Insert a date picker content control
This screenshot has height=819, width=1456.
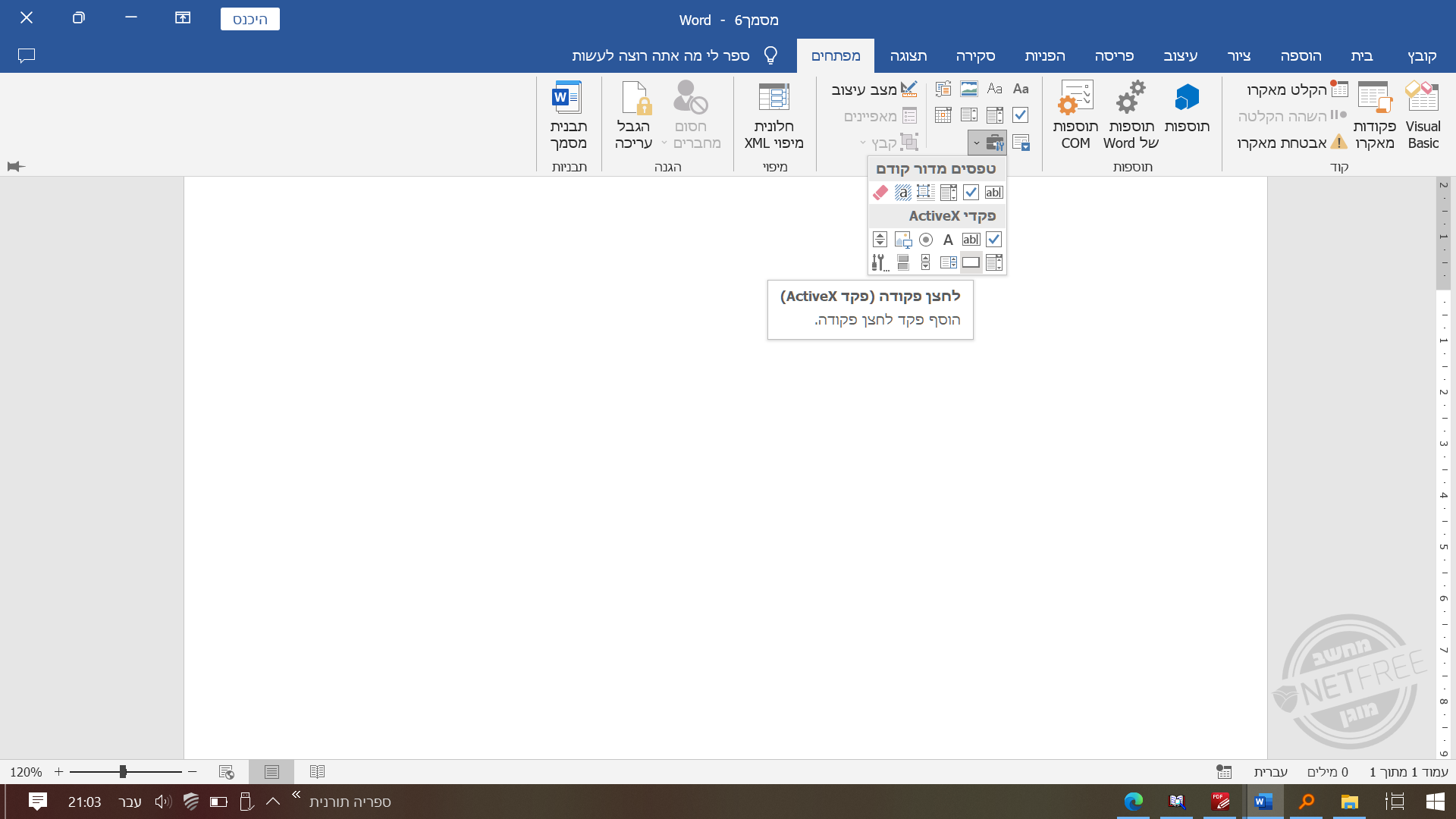943,115
